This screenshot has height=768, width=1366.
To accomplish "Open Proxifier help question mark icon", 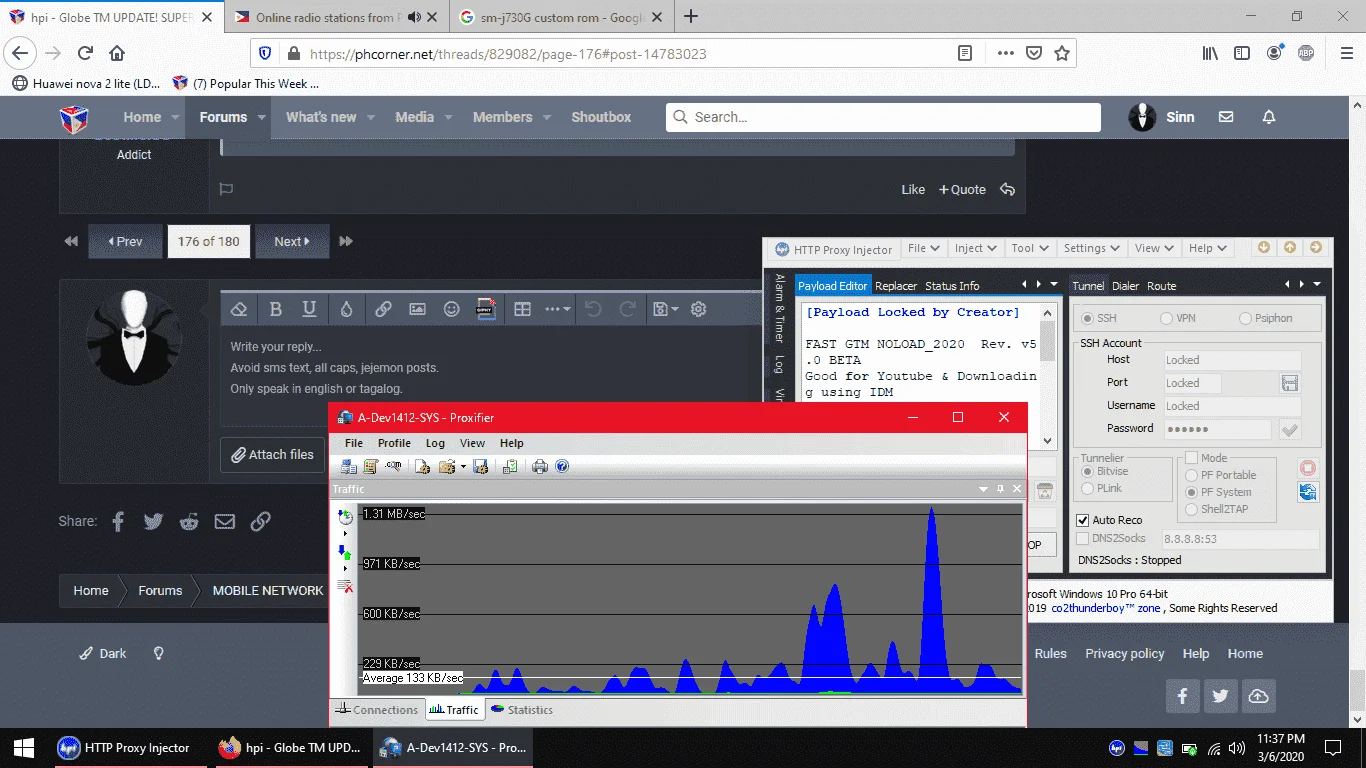I will coord(562,466).
